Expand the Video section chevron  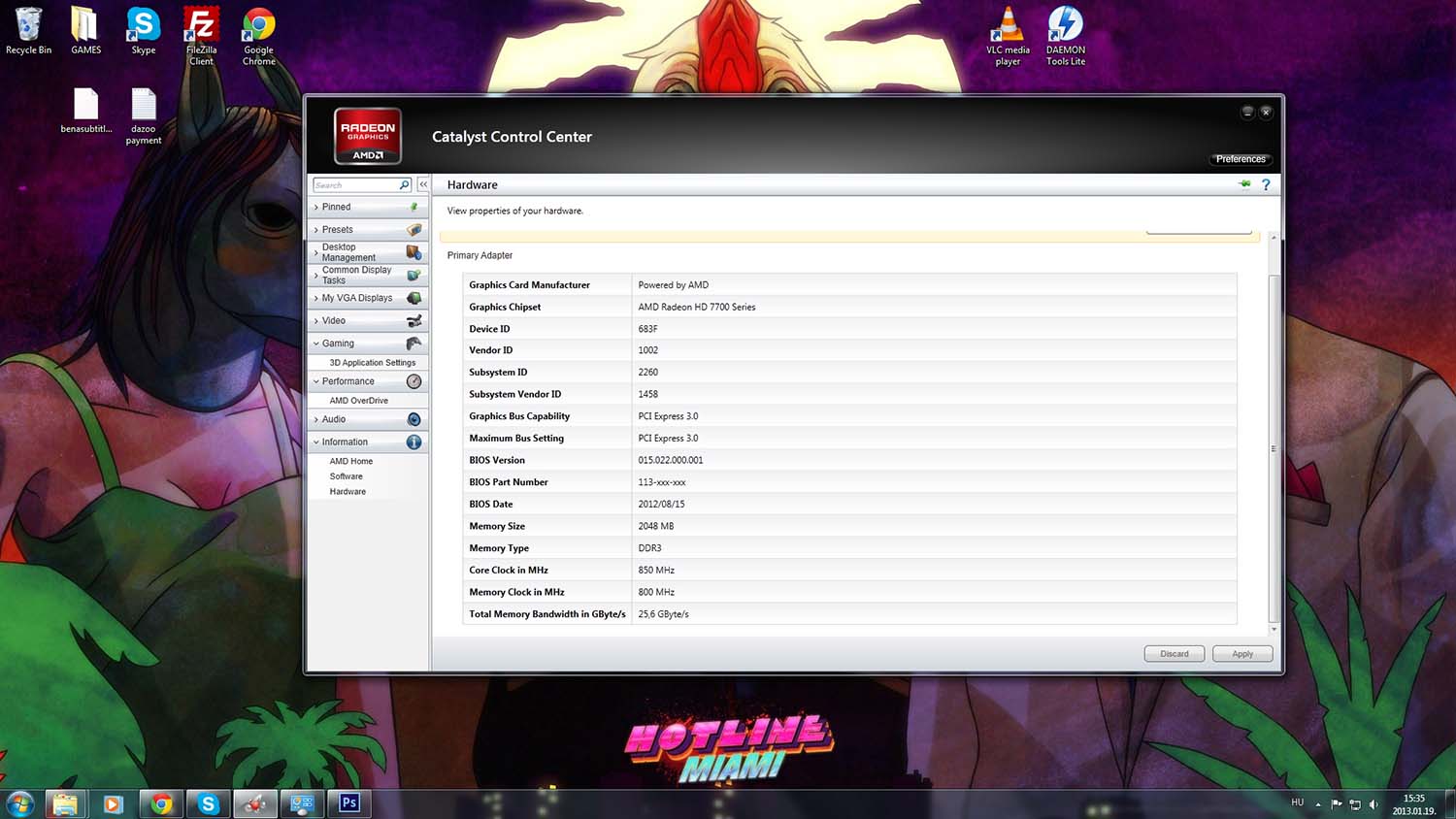[316, 321]
